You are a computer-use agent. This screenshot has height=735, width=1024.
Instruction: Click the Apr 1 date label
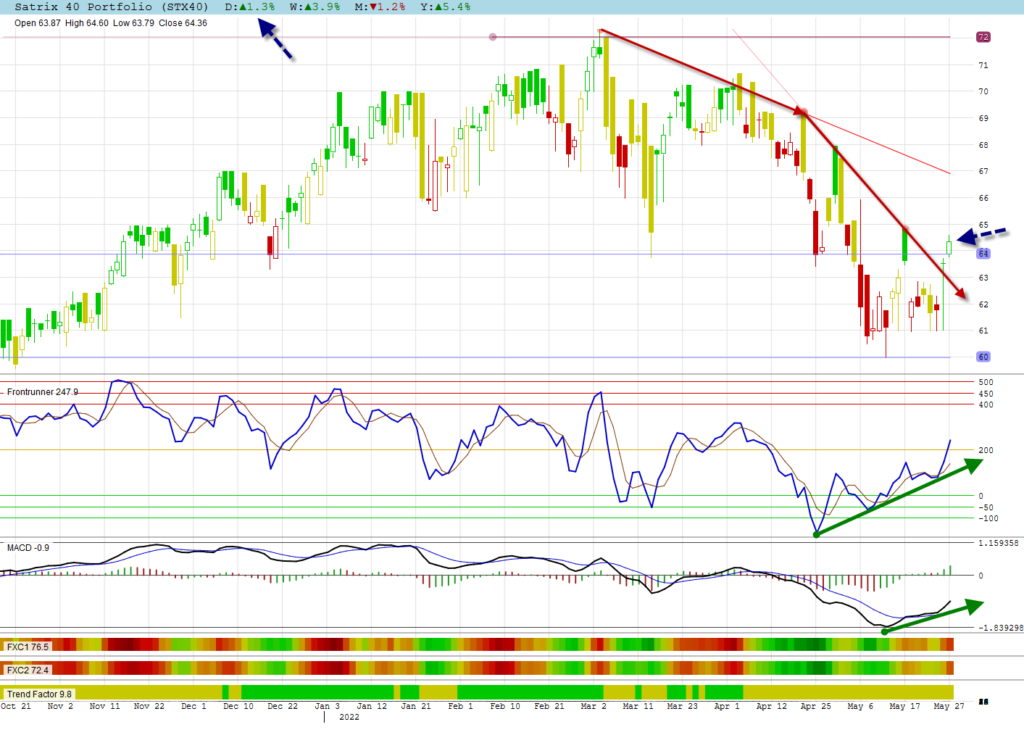point(727,706)
